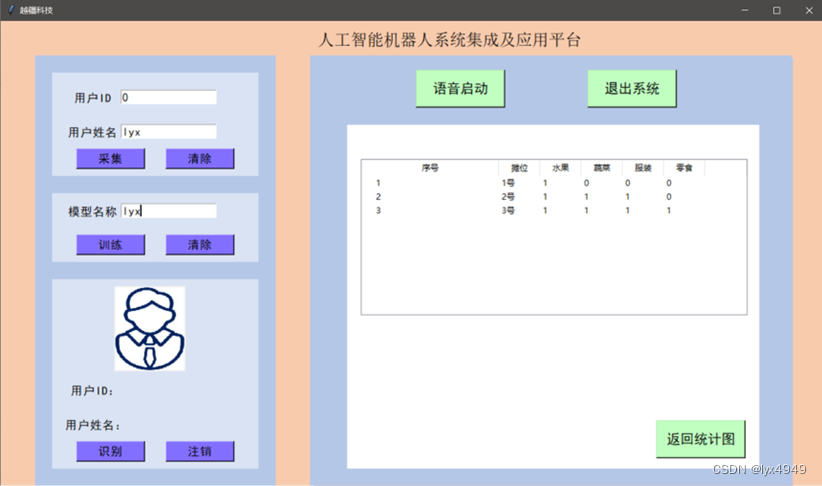The image size is (822, 486).
Task: Select the table row with 3号
Action: (x=554, y=210)
